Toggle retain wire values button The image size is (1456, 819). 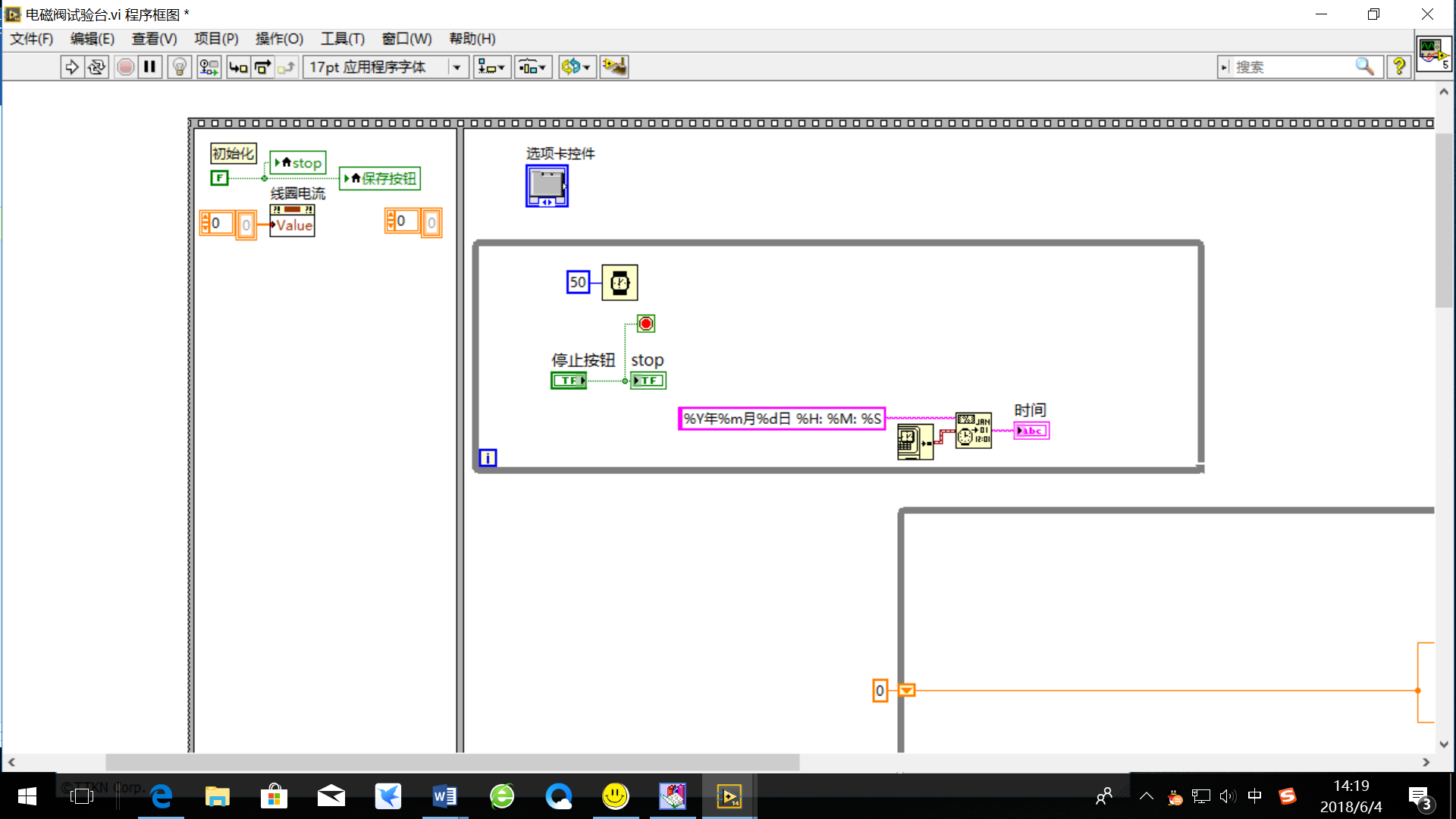tap(209, 67)
